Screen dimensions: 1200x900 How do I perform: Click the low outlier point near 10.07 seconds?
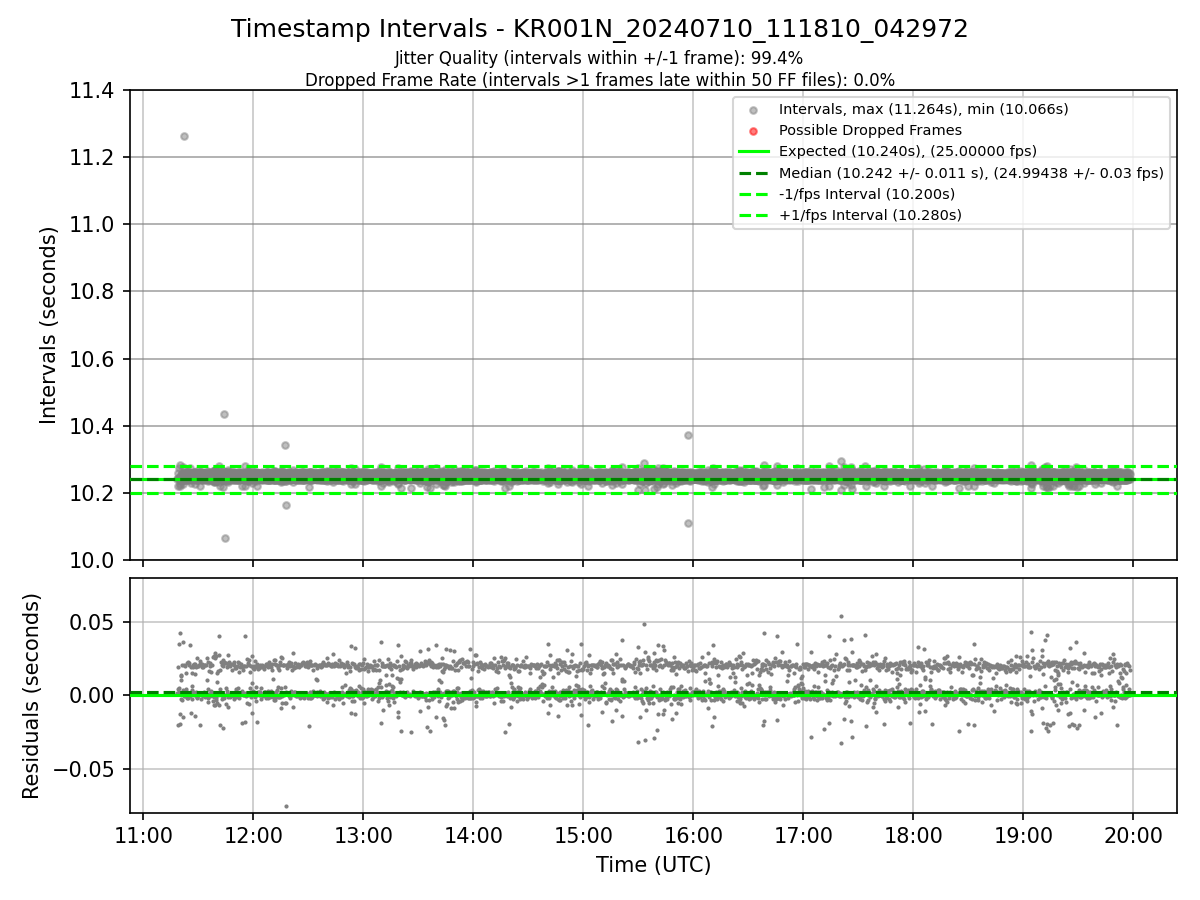[x=225, y=538]
